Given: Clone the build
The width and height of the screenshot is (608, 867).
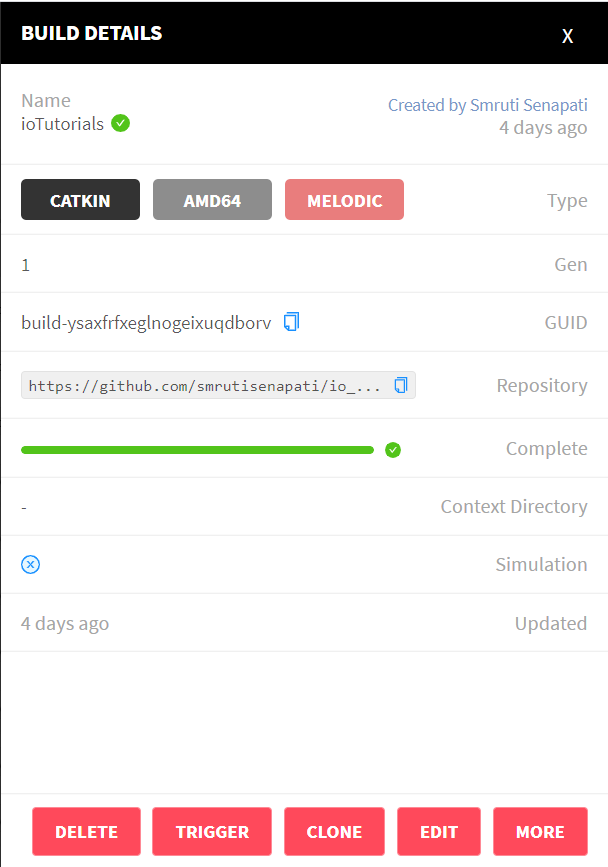Looking at the screenshot, I should click(x=334, y=832).
